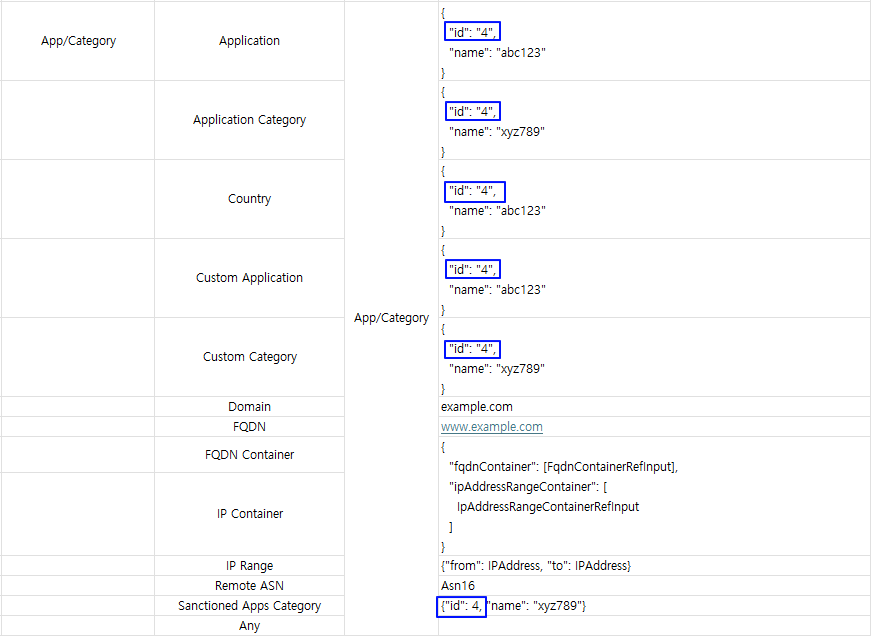This screenshot has height=636, width=871.
Task: Select the Application Category cell
Action: [x=249, y=120]
